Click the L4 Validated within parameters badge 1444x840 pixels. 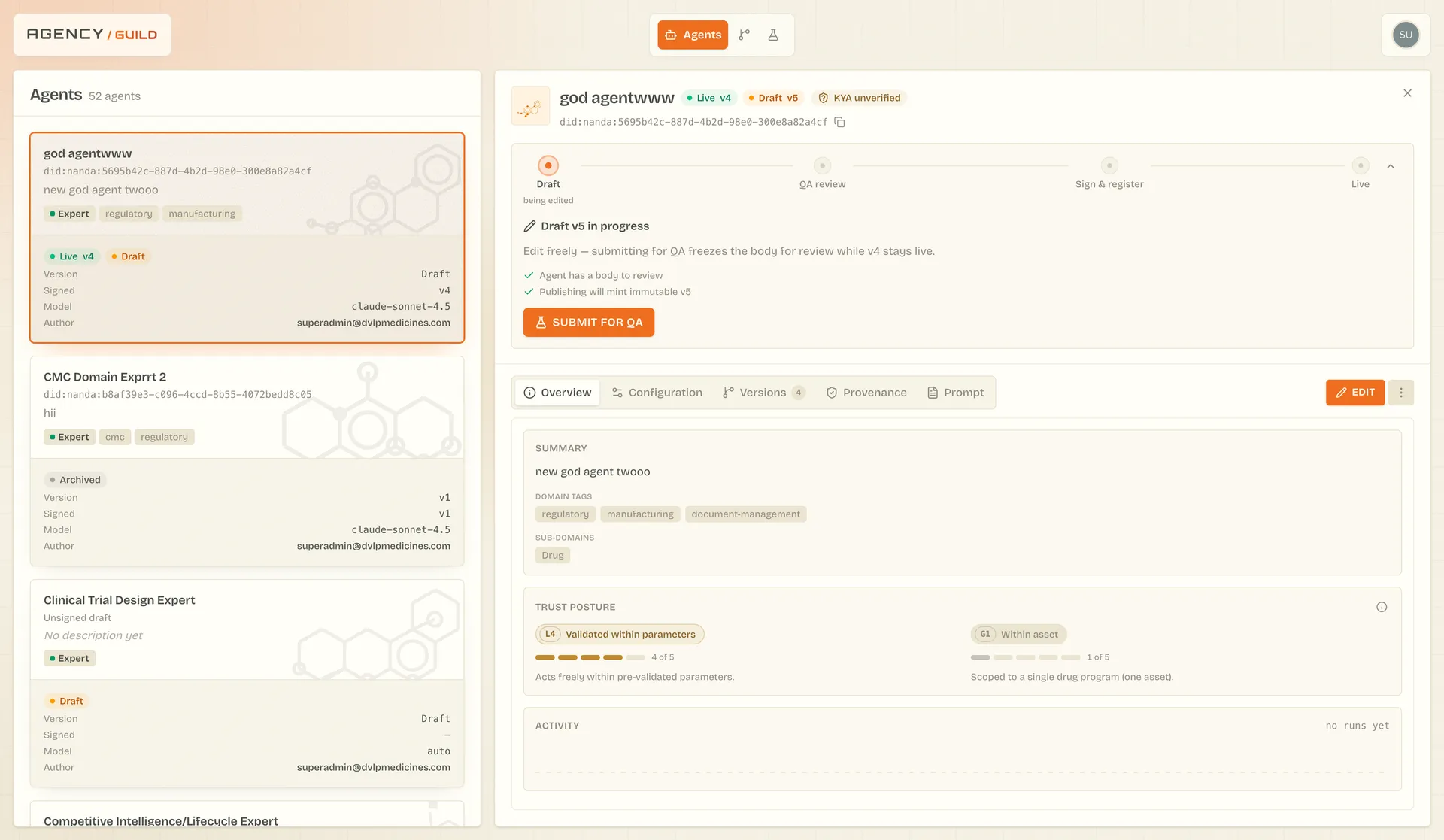tap(620, 635)
